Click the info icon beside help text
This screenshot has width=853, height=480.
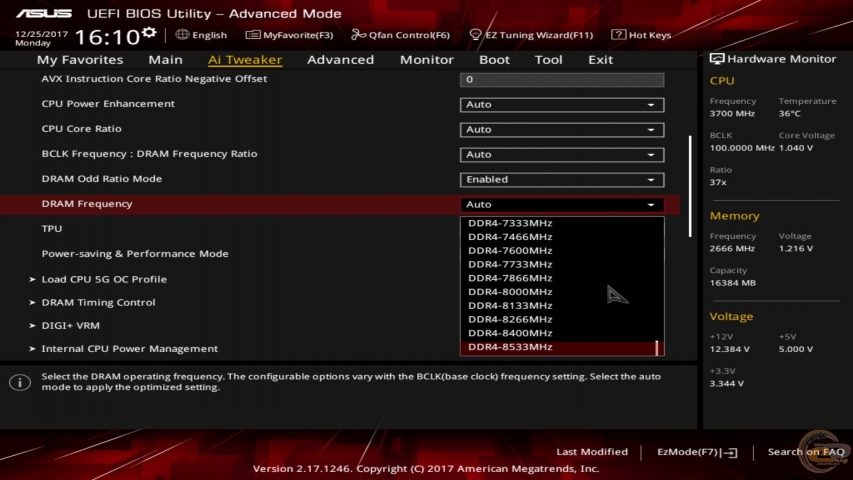[20, 383]
